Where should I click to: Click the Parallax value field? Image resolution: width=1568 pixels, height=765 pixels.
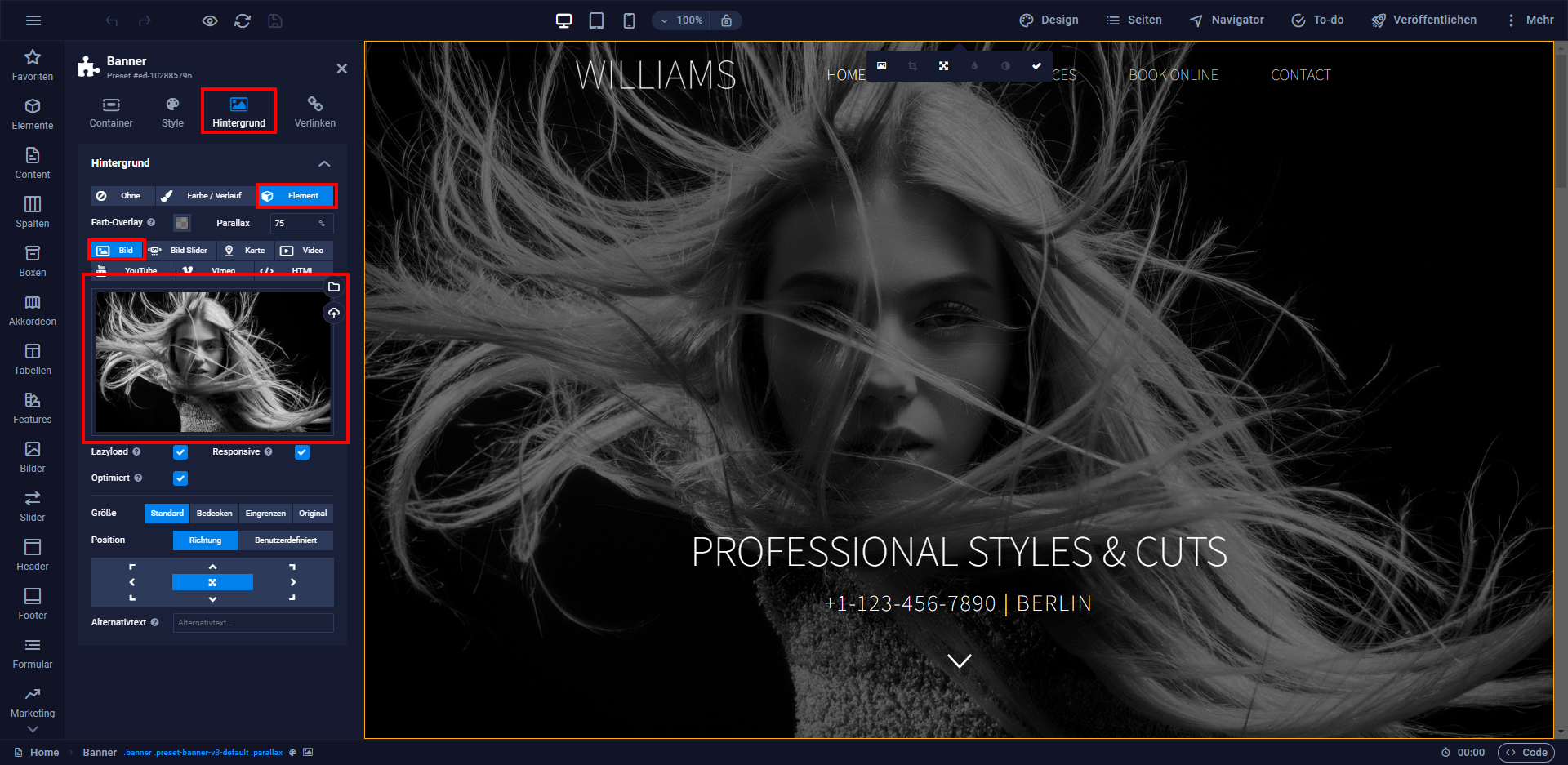[301, 223]
